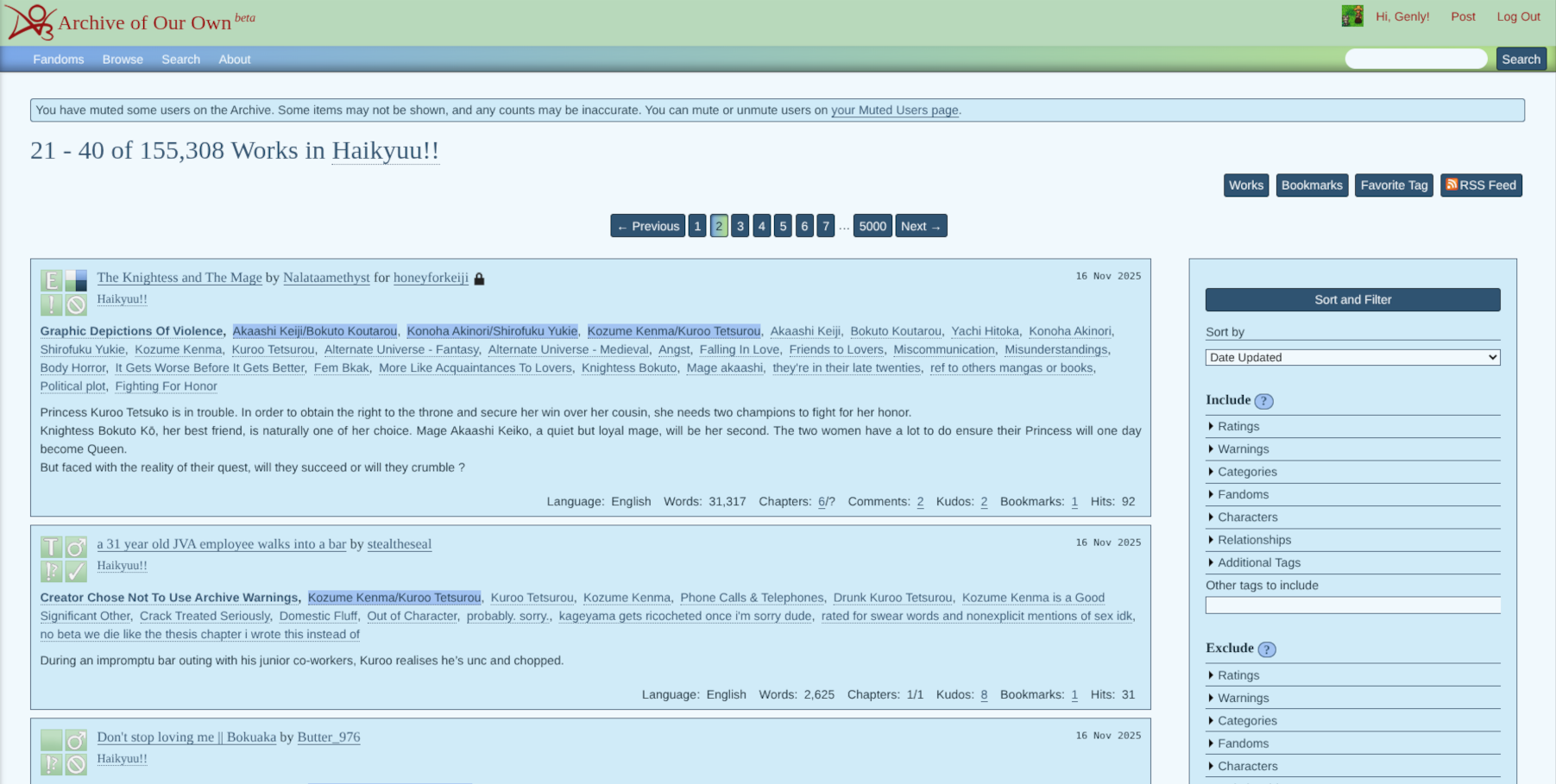Click the Favorite Tag button
Image resolution: width=1556 pixels, height=784 pixels.
click(x=1393, y=185)
